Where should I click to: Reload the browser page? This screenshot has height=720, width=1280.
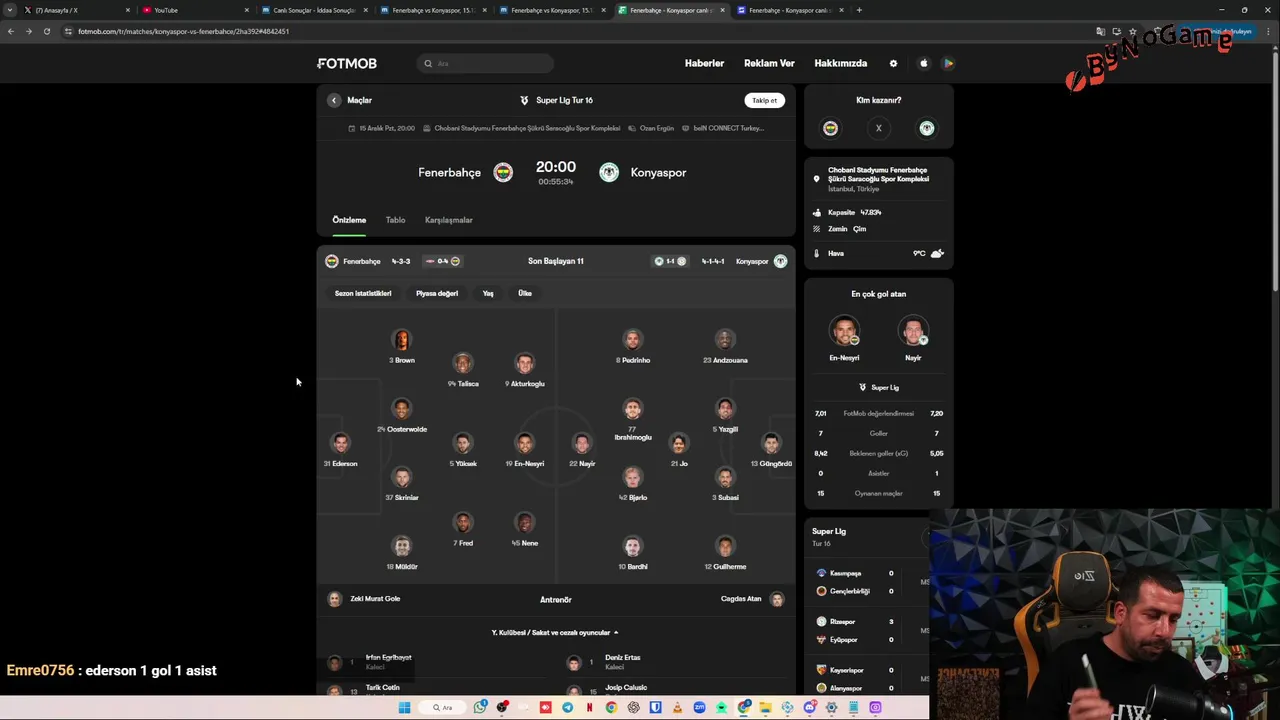coord(46,31)
